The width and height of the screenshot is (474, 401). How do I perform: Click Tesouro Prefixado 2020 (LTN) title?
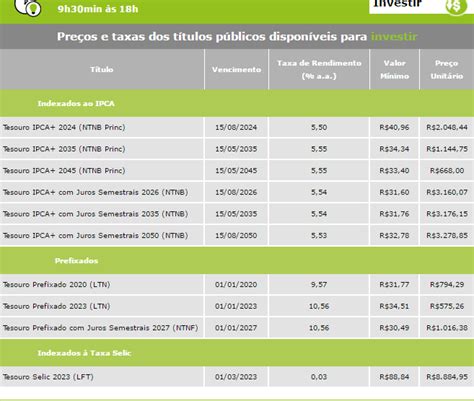(x=56, y=285)
